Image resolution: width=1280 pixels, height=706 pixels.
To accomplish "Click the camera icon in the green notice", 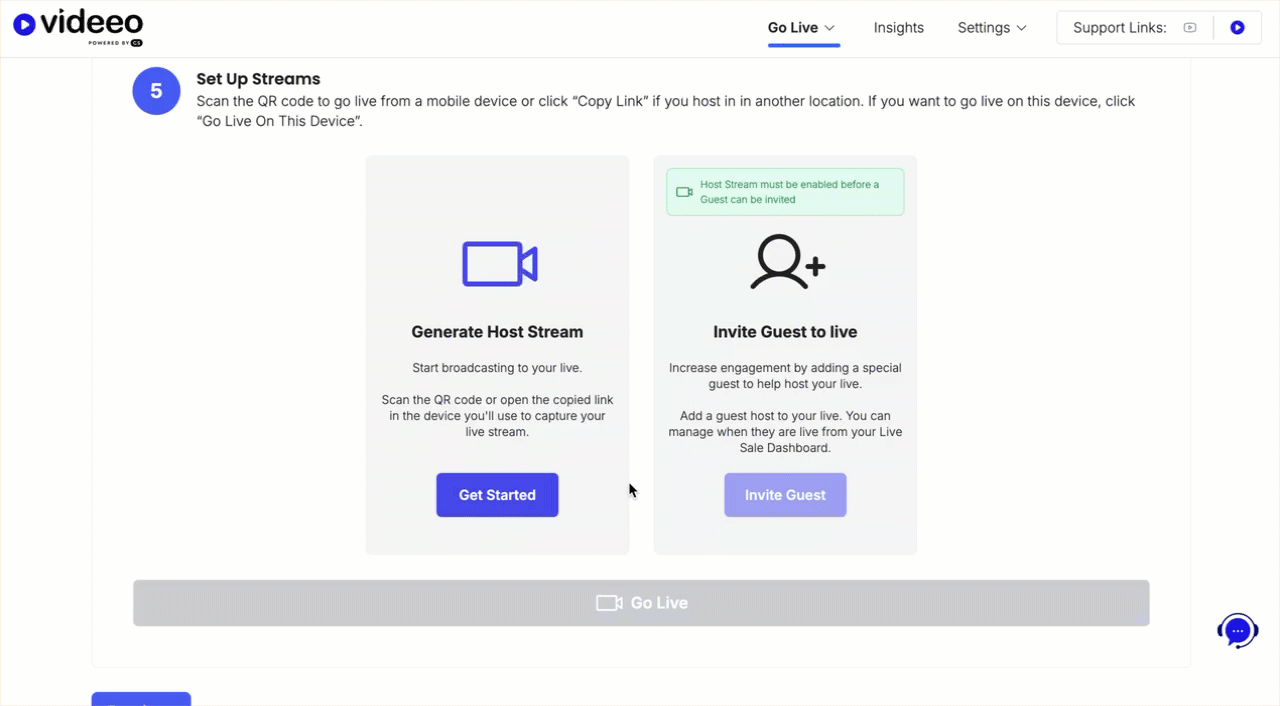I will pyautogui.click(x=684, y=192).
